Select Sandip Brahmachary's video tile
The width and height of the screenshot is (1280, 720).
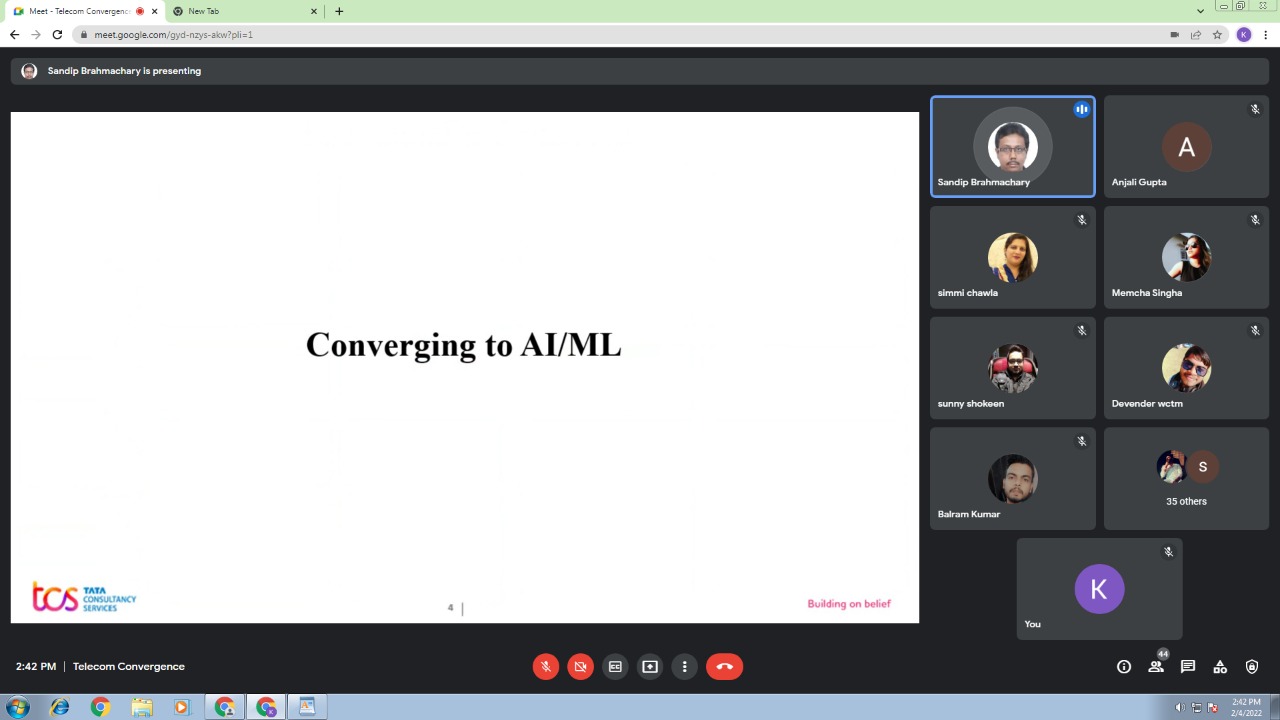1012,147
